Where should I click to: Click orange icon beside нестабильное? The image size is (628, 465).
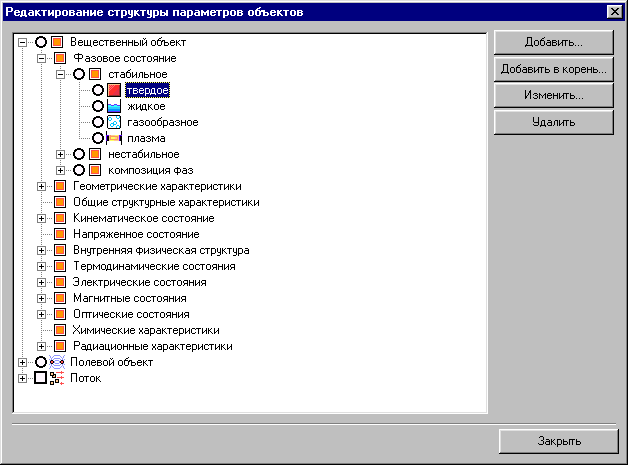pyautogui.click(x=95, y=154)
